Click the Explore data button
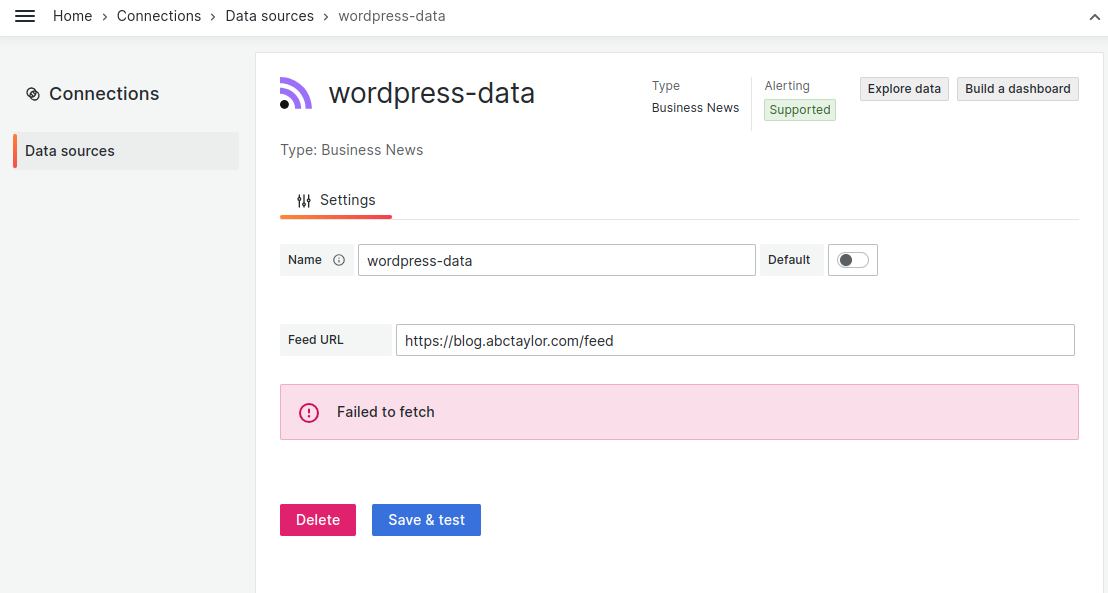 pyautogui.click(x=904, y=89)
